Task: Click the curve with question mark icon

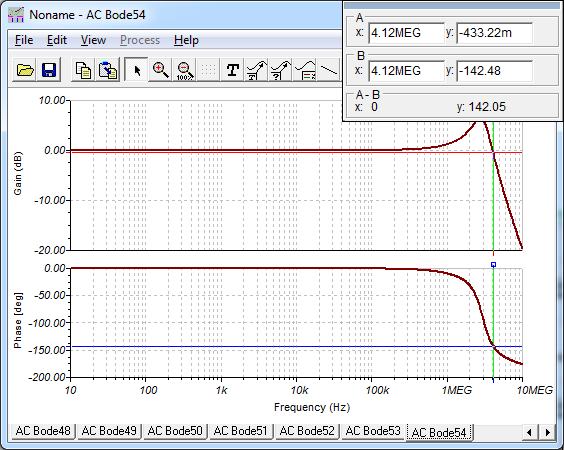Action: click(x=281, y=69)
